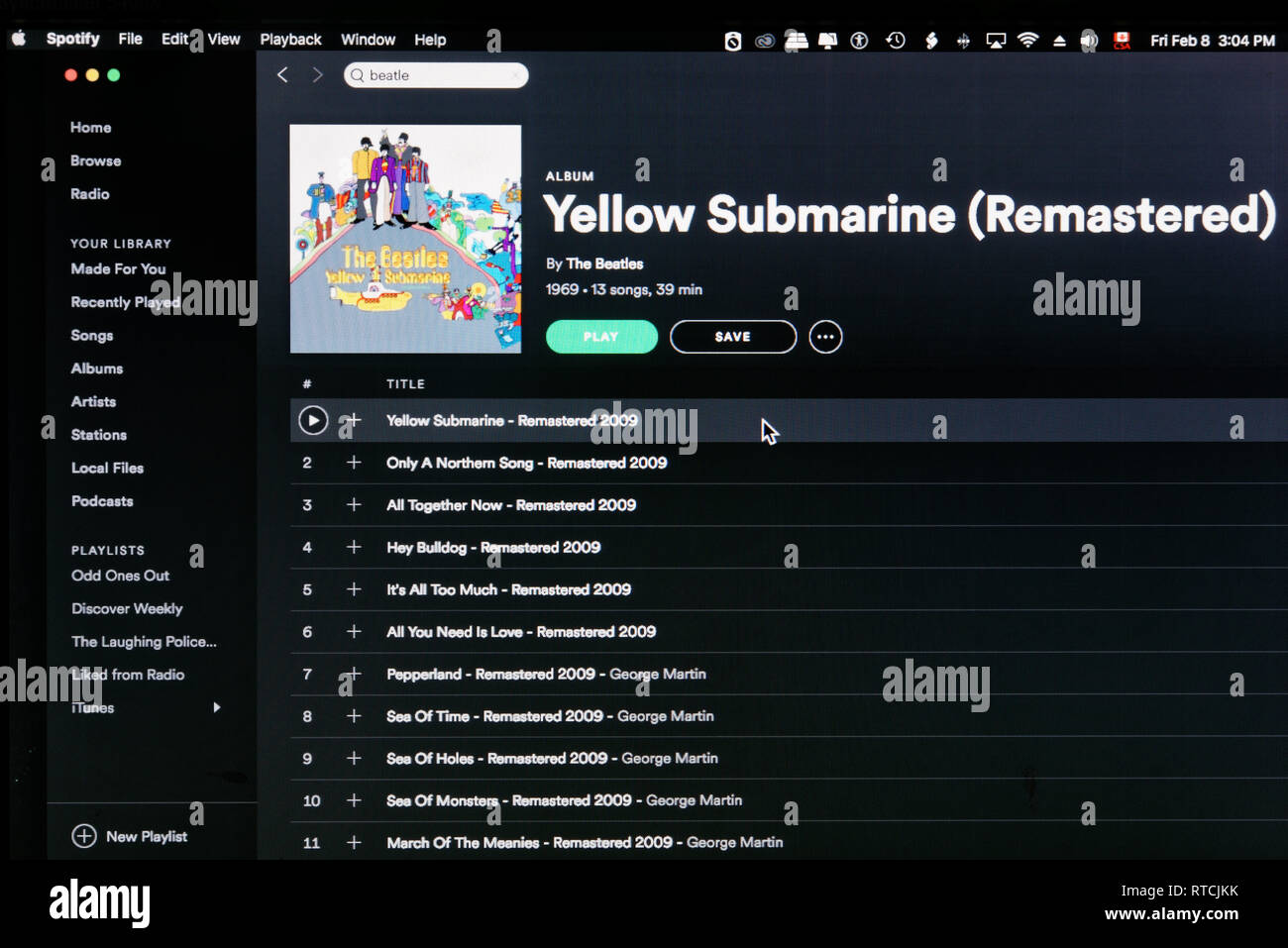Play track Yellow Submarine - Remastered 2009
This screenshot has width=1288, height=948.
tap(313, 421)
